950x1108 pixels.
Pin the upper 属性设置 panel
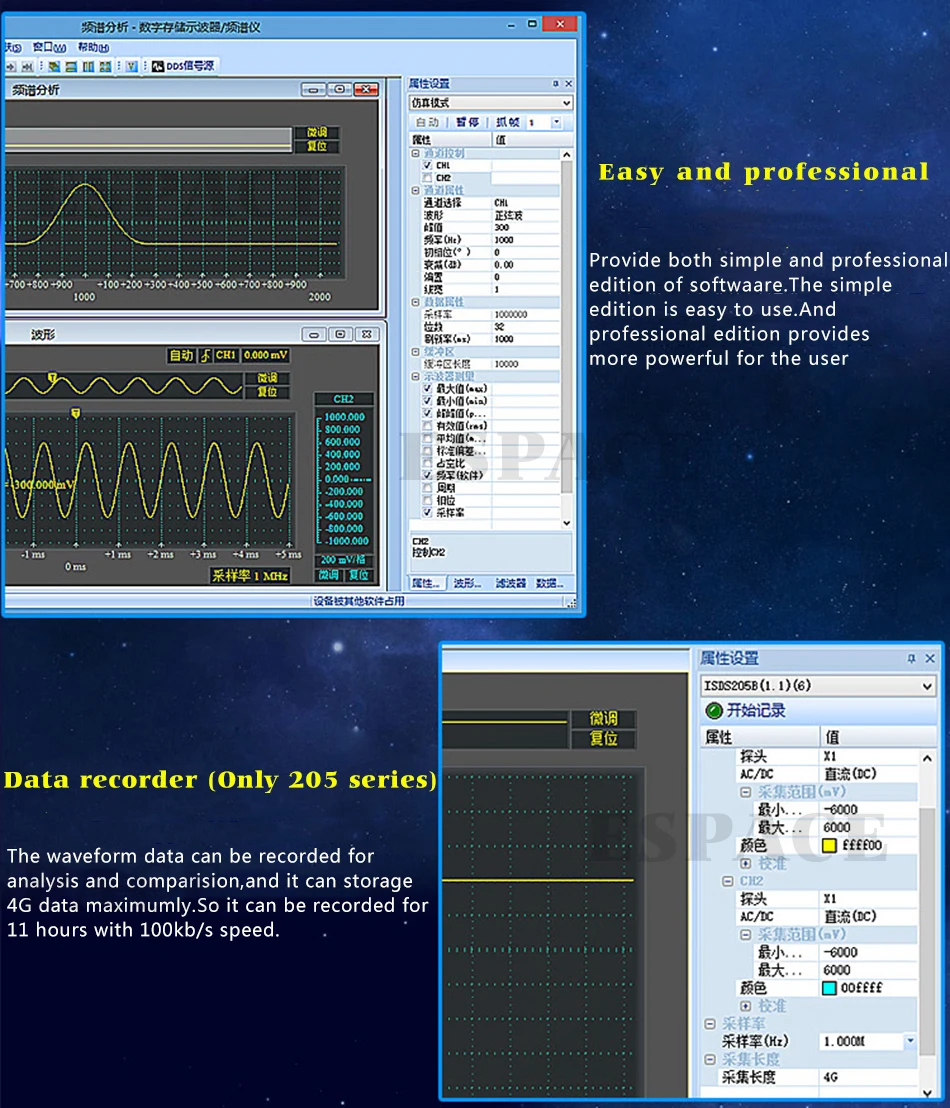[x=556, y=83]
